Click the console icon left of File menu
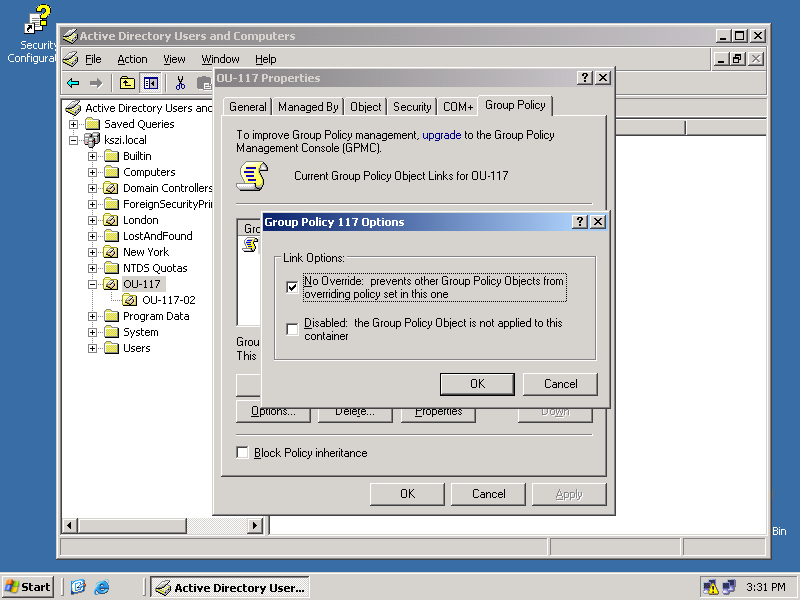Image resolution: width=800 pixels, height=600 pixels. click(71, 59)
